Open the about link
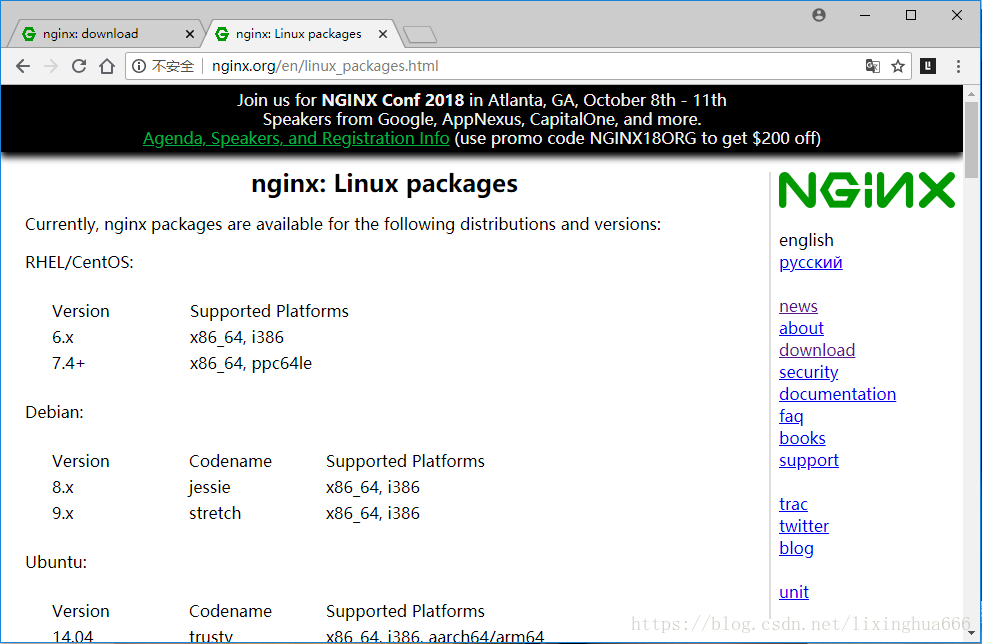 [x=801, y=328]
